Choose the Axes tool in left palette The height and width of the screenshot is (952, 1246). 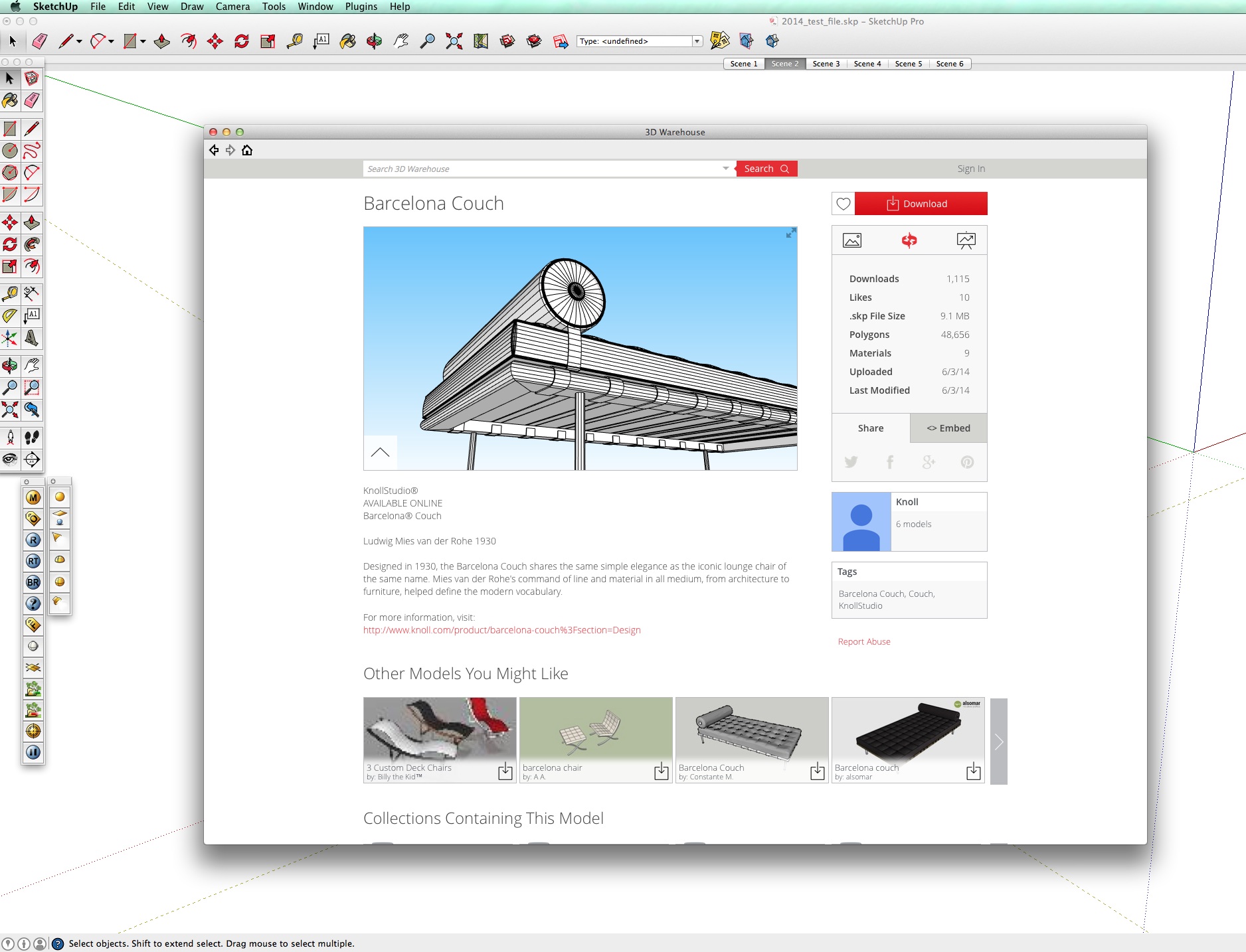pyautogui.click(x=10, y=338)
